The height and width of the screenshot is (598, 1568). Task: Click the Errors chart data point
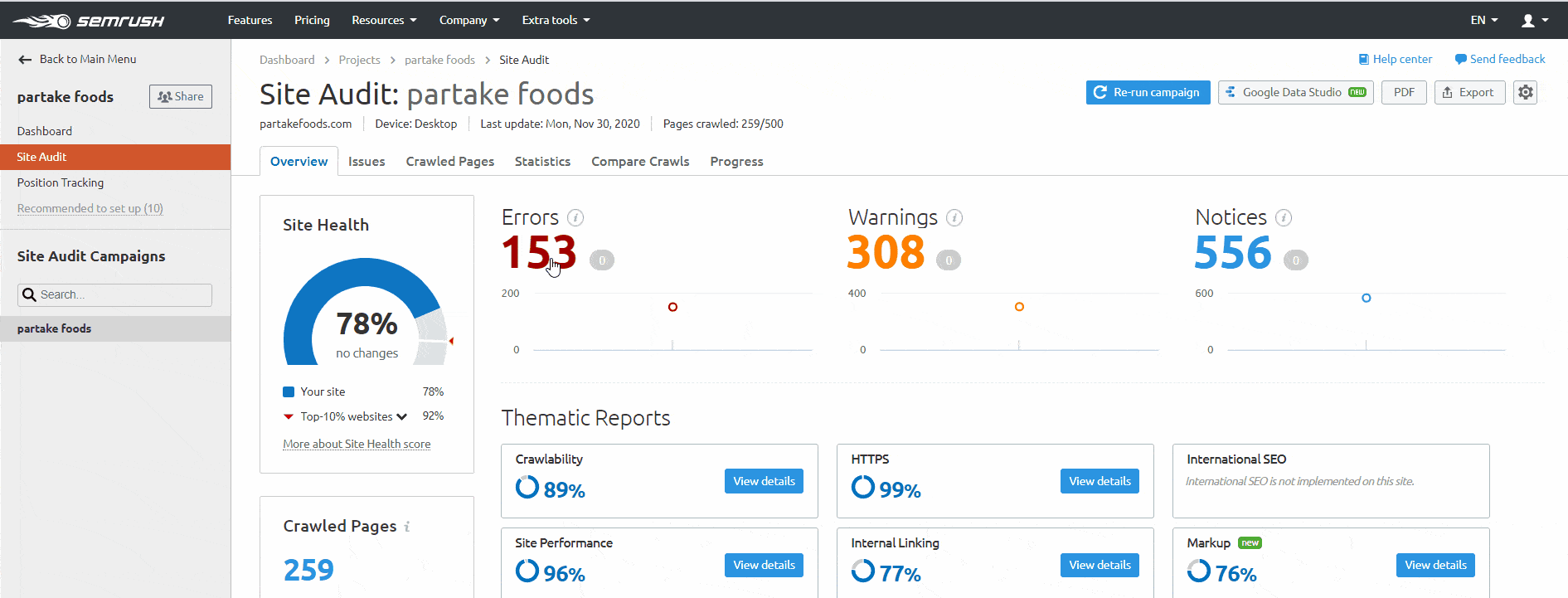(x=672, y=307)
